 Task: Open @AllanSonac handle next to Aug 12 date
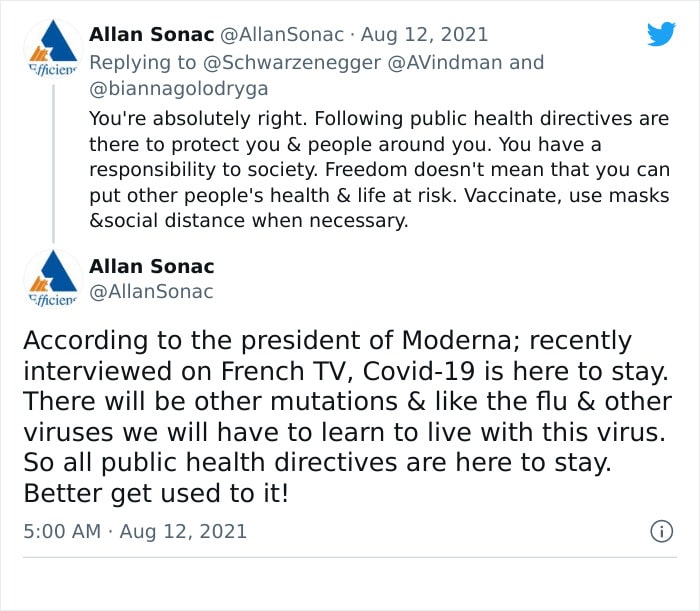pos(282,35)
